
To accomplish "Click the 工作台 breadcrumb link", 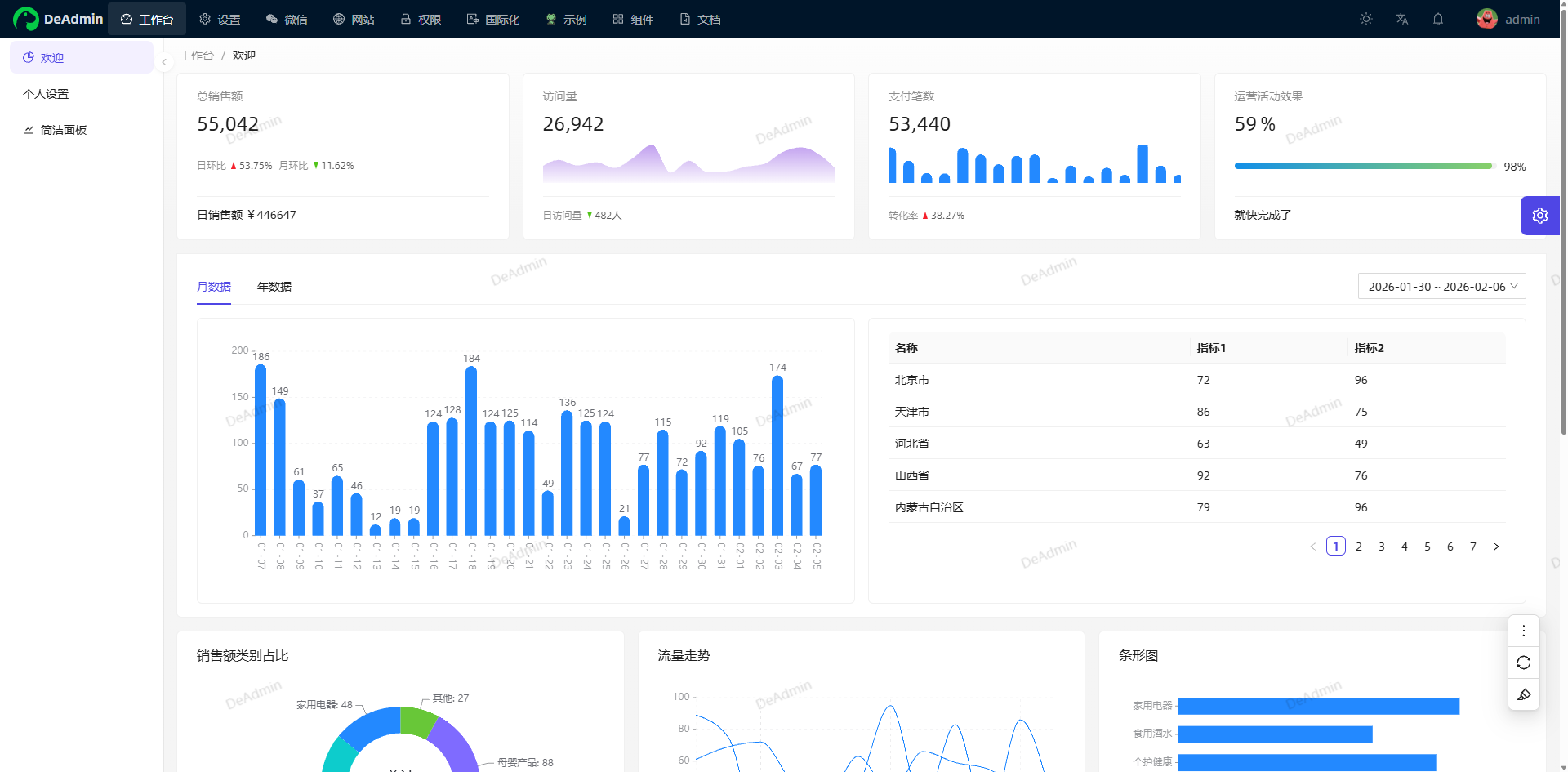I will [x=197, y=56].
